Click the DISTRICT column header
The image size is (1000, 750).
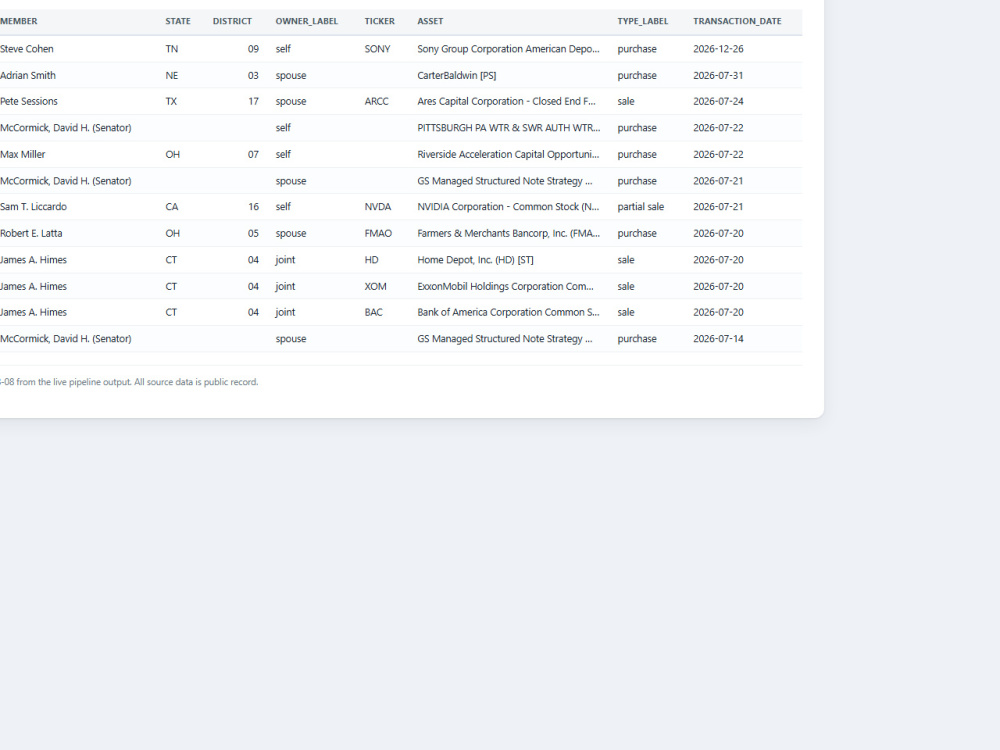[x=232, y=21]
